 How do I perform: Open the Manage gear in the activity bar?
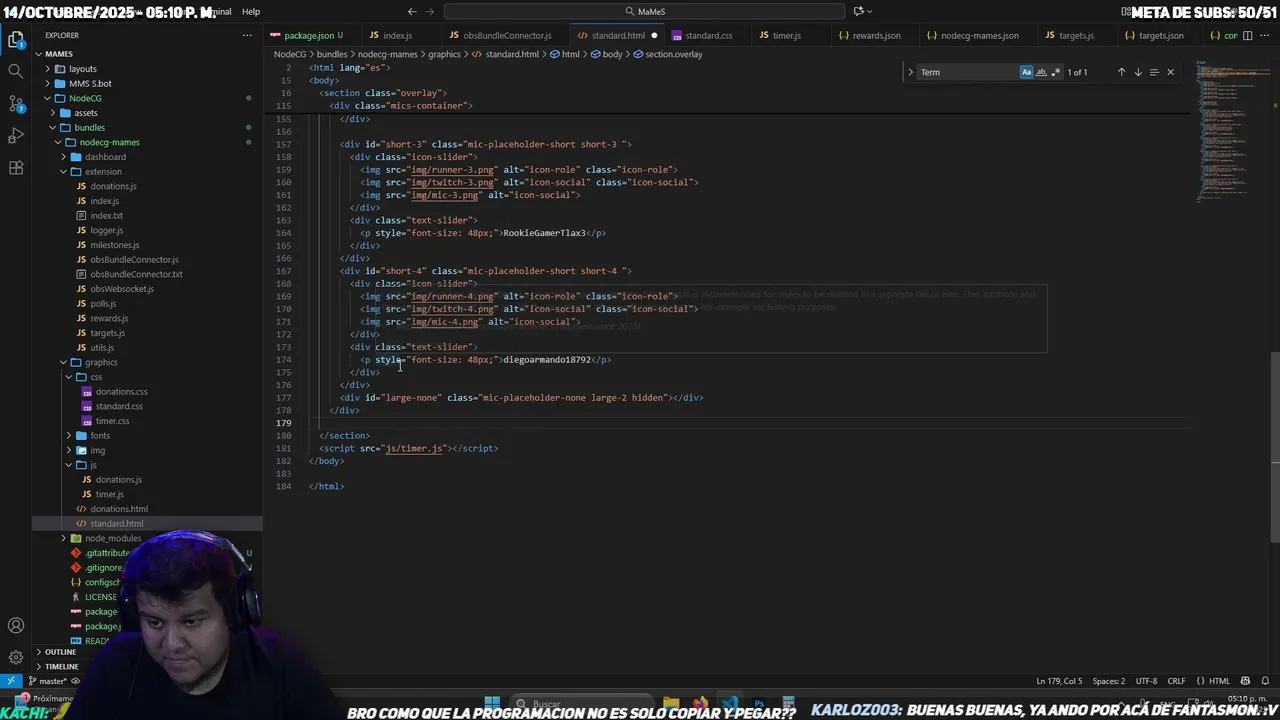pos(16,657)
